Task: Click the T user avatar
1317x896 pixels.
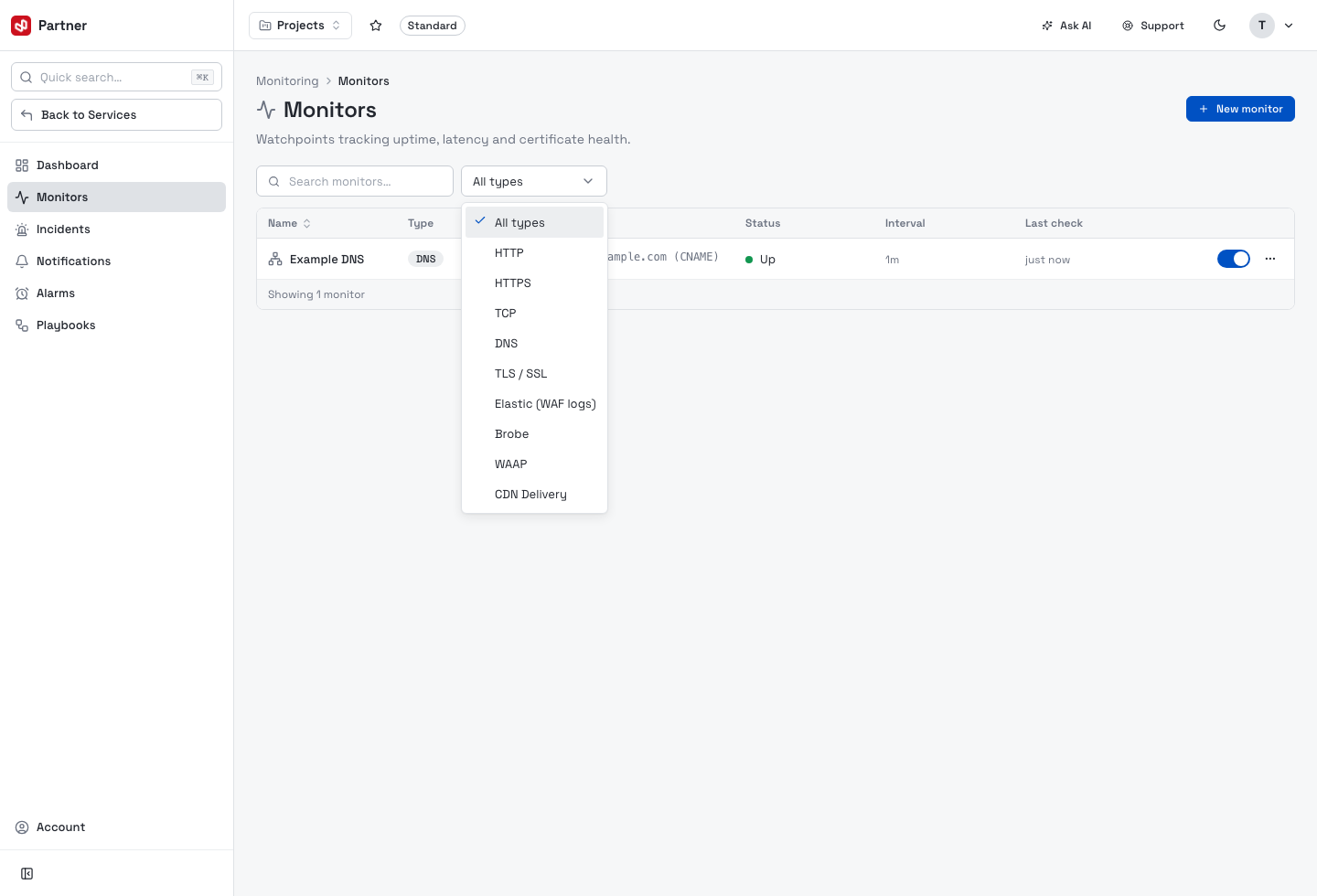Action: click(1262, 26)
